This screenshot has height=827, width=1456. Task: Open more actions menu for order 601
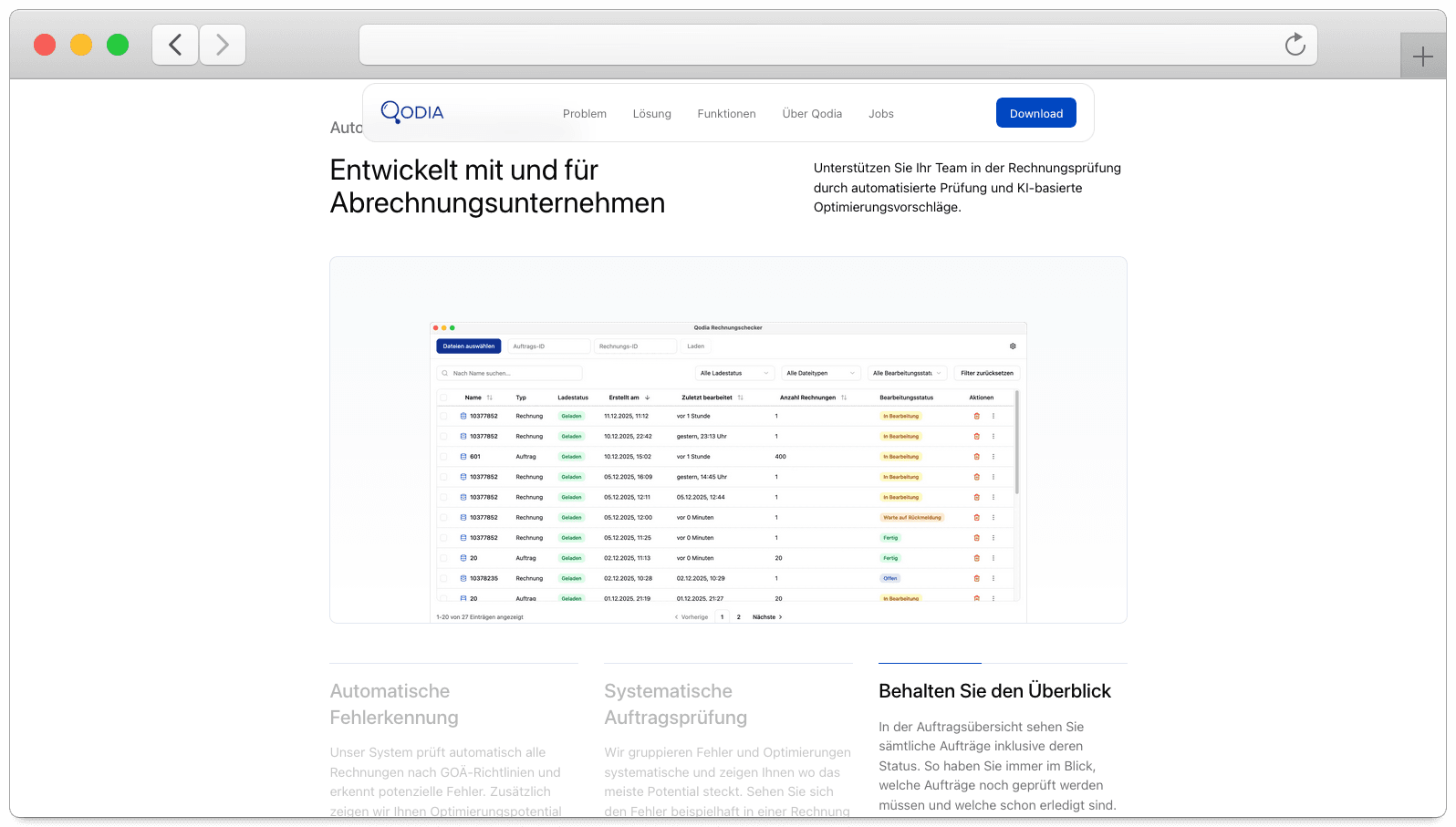993,457
